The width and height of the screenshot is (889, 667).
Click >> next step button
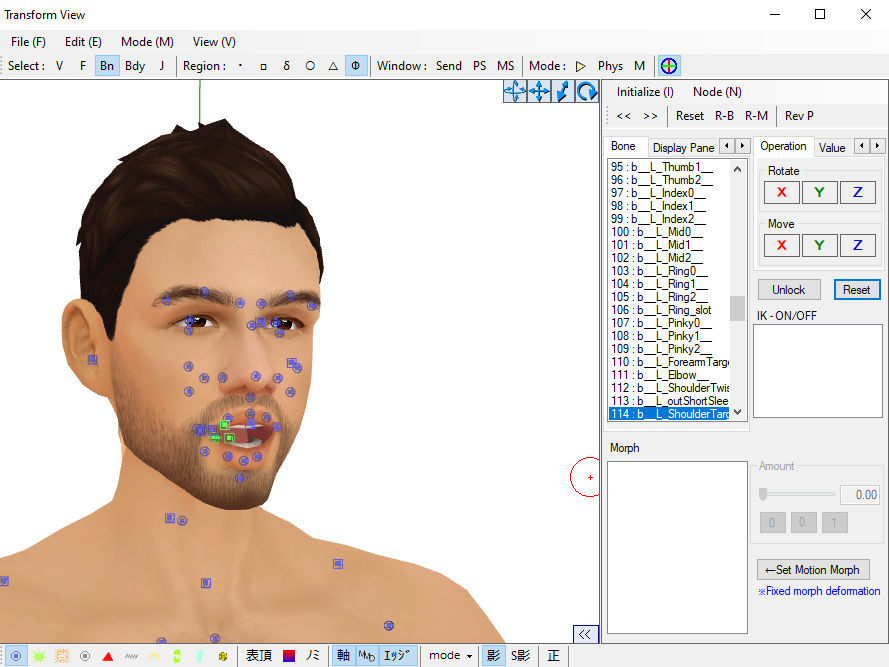(x=650, y=116)
